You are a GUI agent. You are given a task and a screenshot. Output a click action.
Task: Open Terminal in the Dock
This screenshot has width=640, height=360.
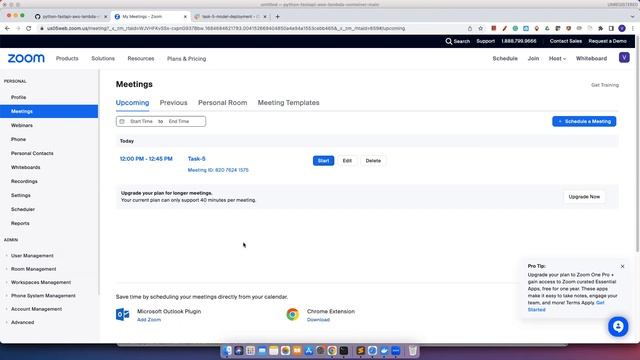pos(344,350)
